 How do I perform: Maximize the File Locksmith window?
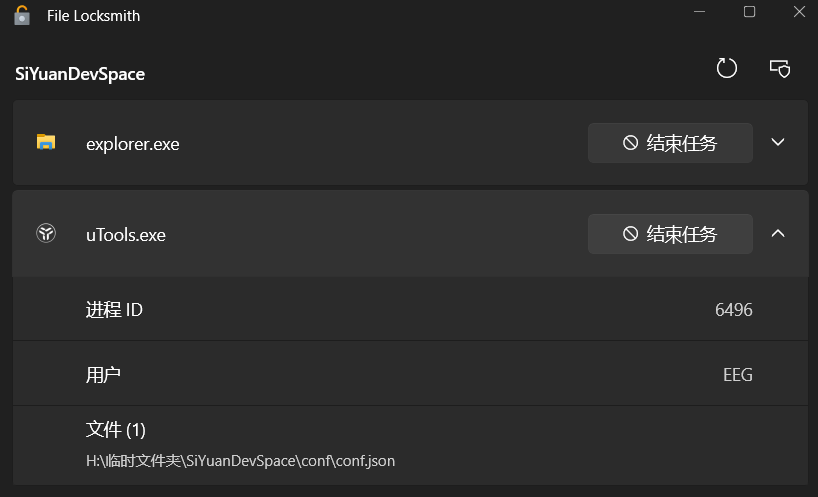(x=749, y=12)
